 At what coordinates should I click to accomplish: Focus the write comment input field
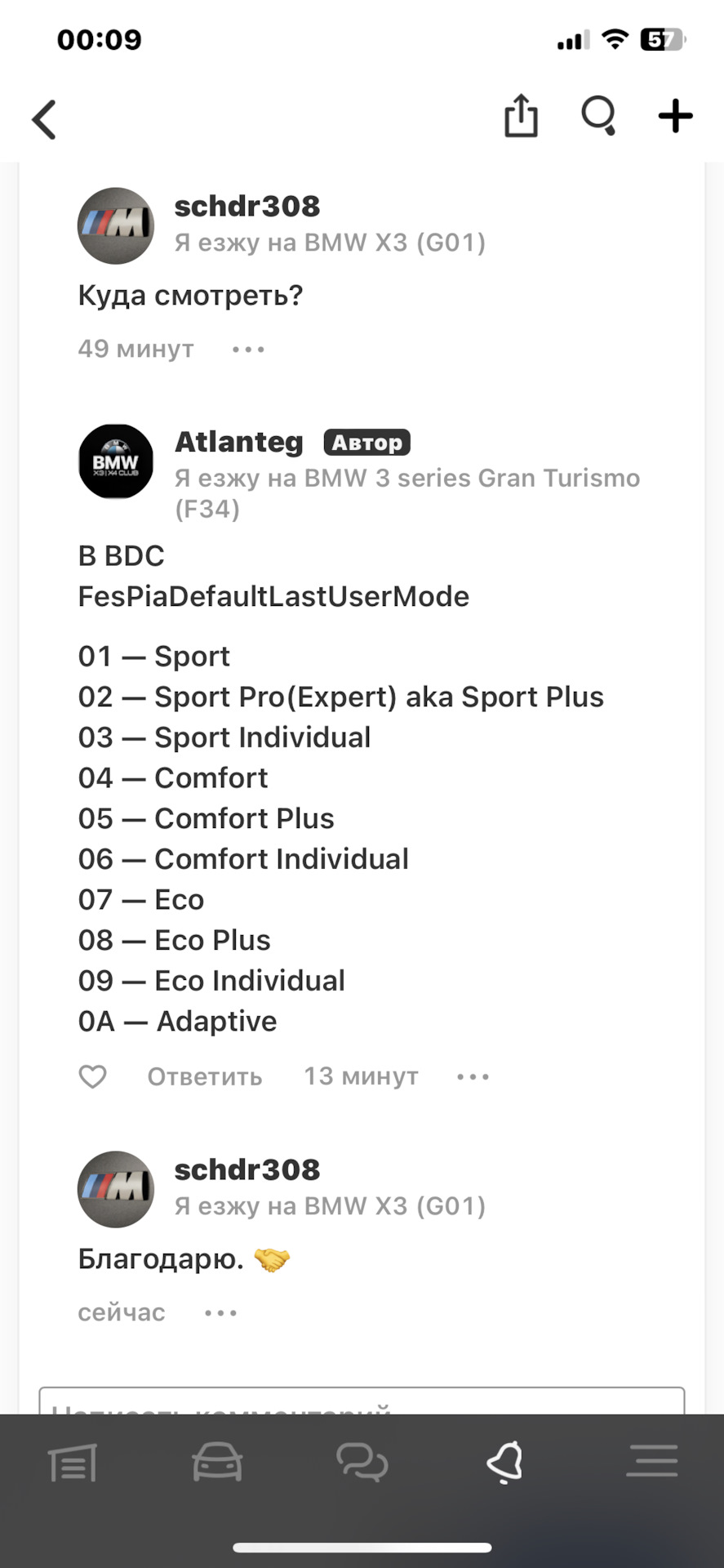pos(362,1401)
